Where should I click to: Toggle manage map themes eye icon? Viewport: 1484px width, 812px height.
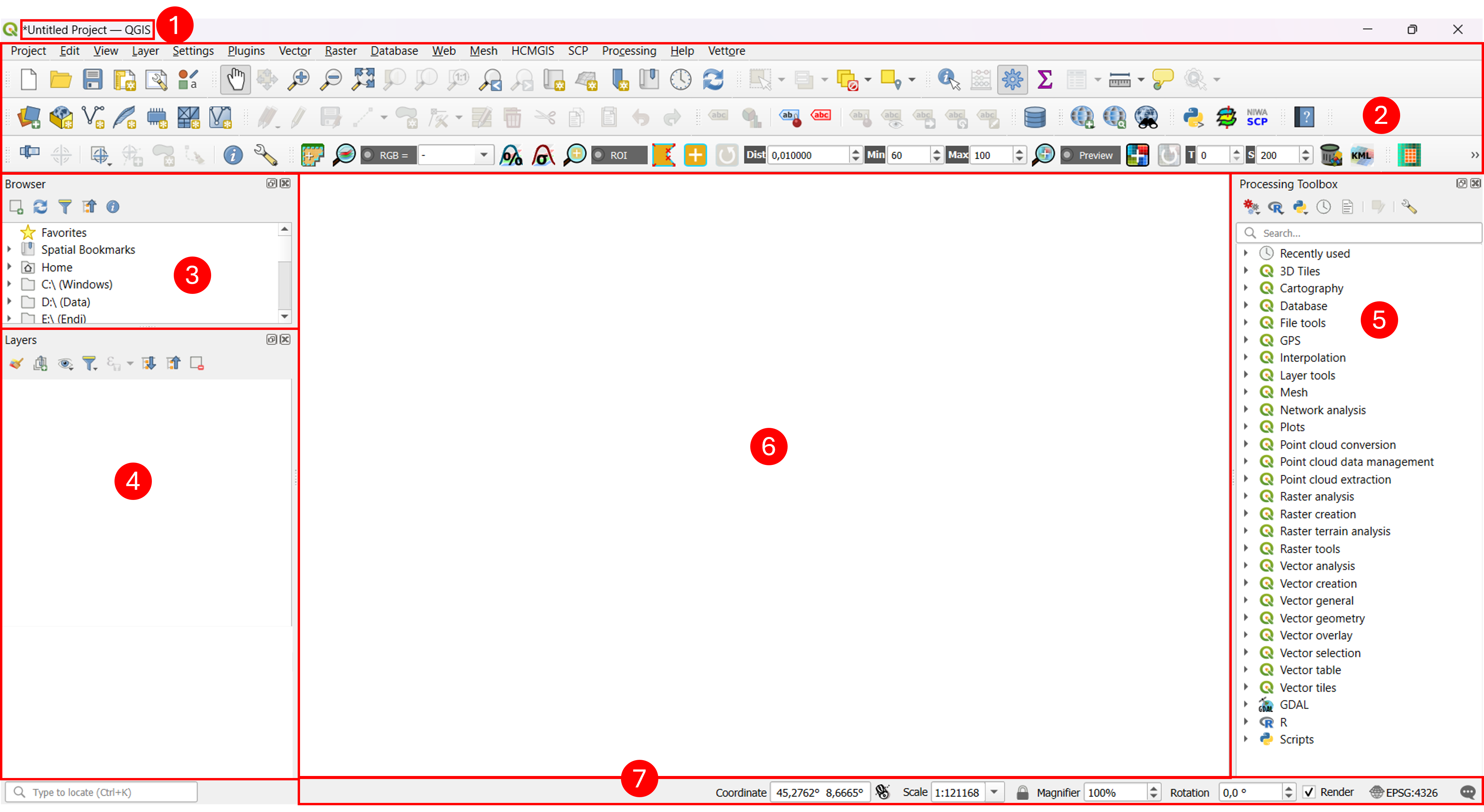[x=65, y=363]
